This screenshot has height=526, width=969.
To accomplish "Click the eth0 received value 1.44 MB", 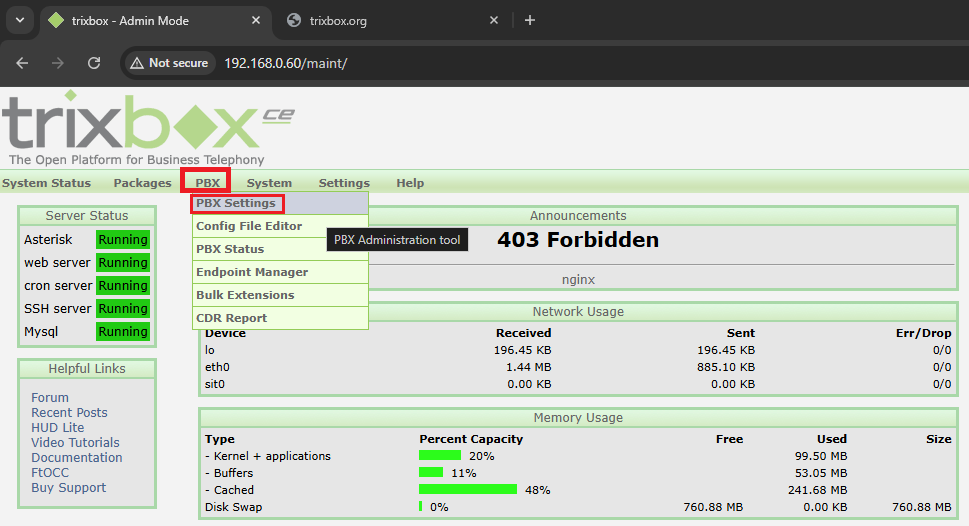I will (528, 367).
